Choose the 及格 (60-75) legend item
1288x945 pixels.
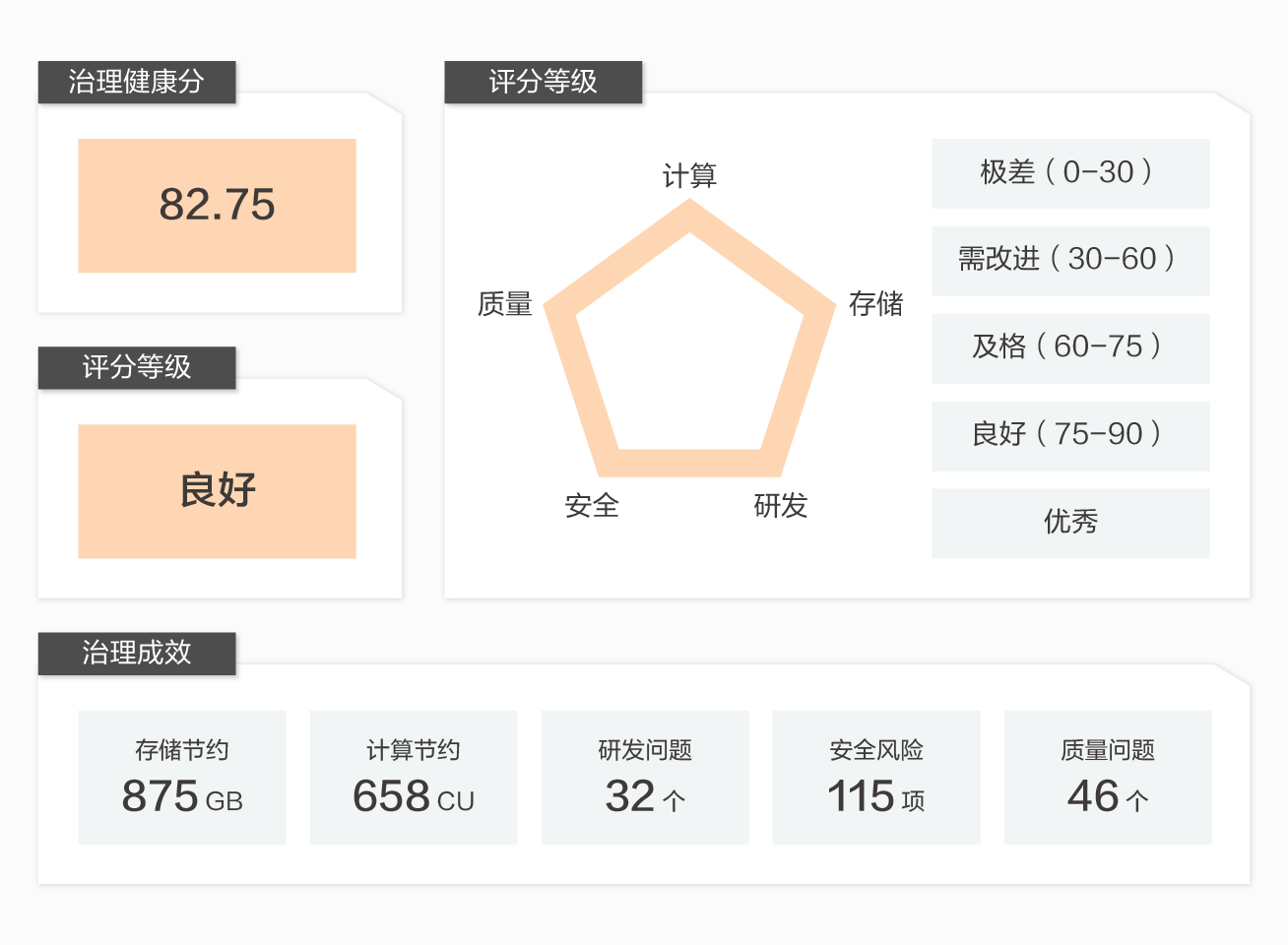pos(1070,347)
